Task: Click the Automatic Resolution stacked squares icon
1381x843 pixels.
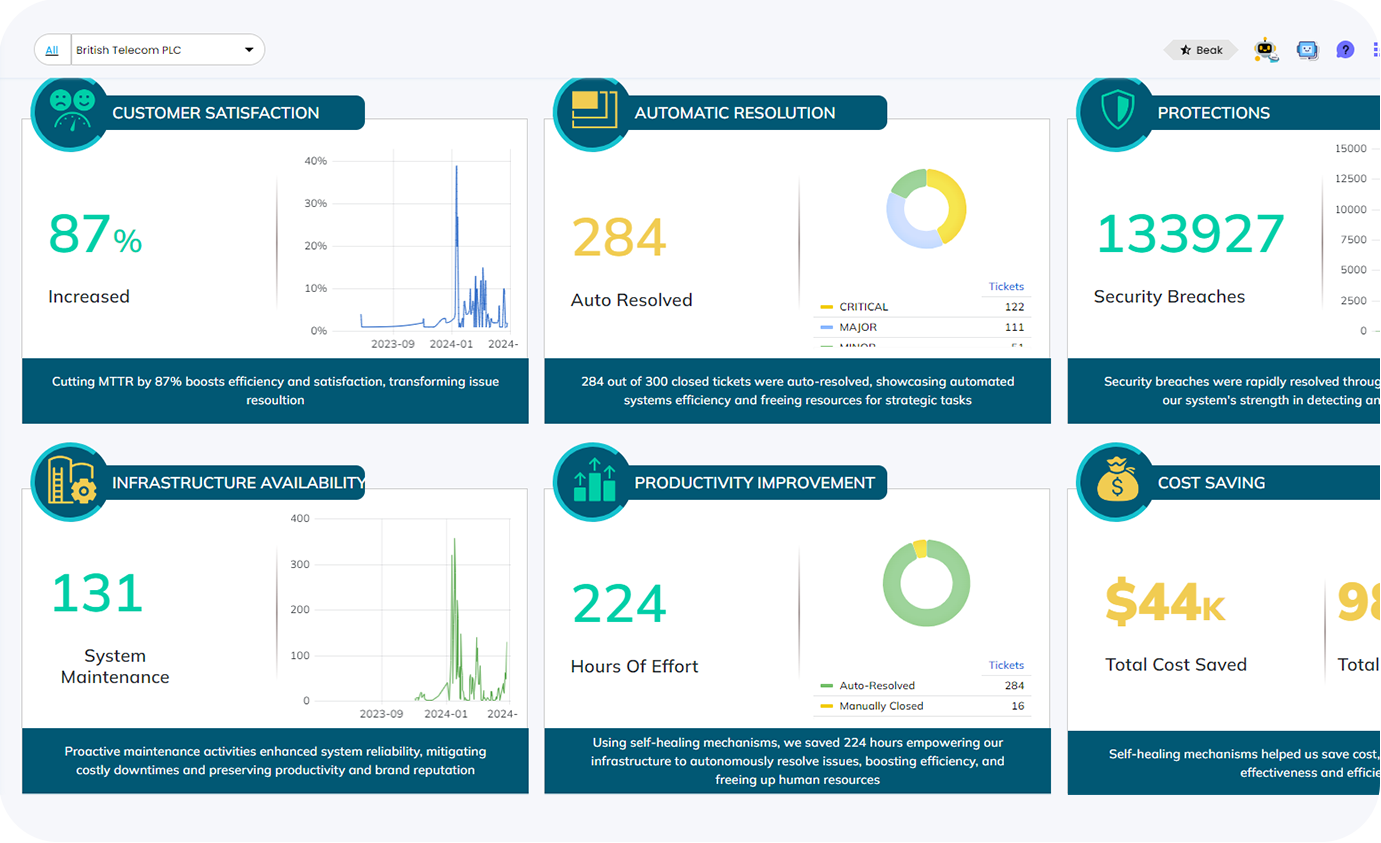Action: click(x=593, y=112)
